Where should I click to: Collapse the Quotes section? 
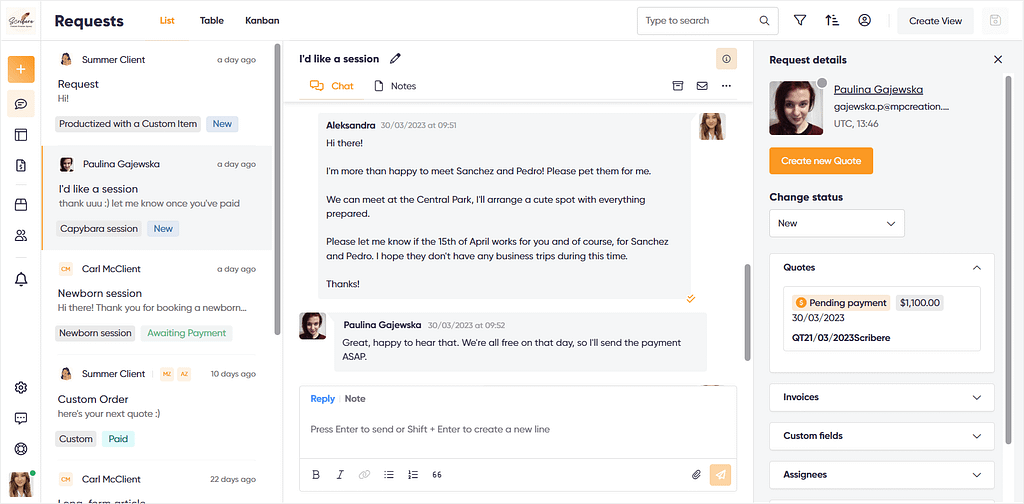click(882, 268)
